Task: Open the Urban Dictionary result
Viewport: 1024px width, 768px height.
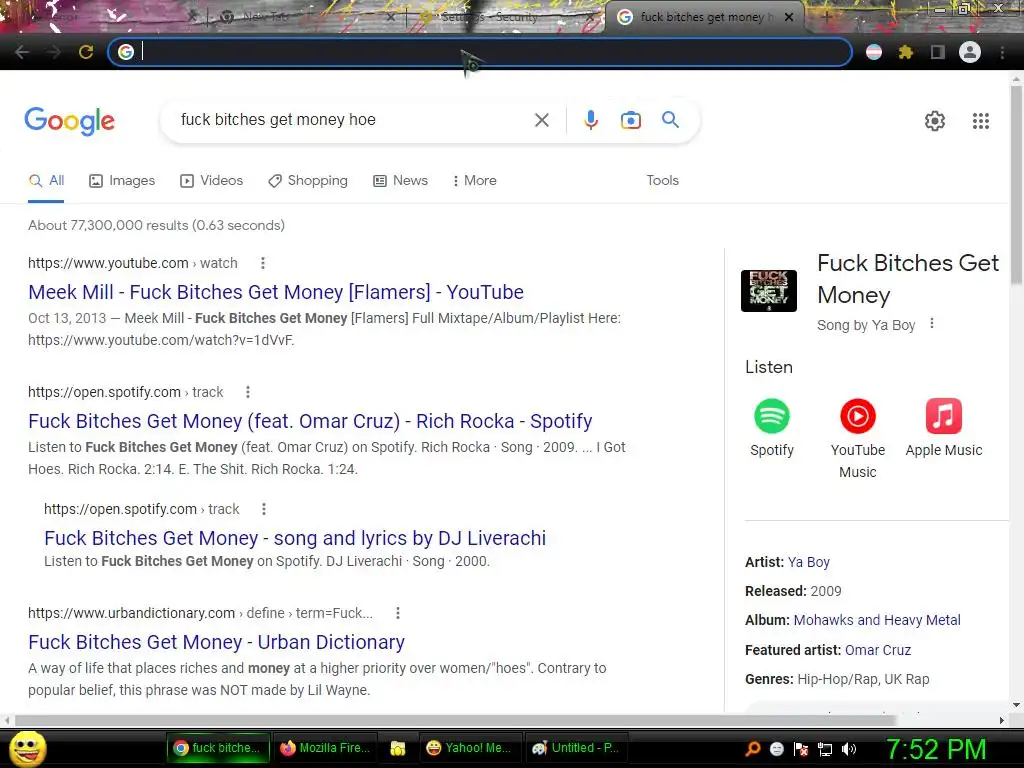Action: pos(216,642)
